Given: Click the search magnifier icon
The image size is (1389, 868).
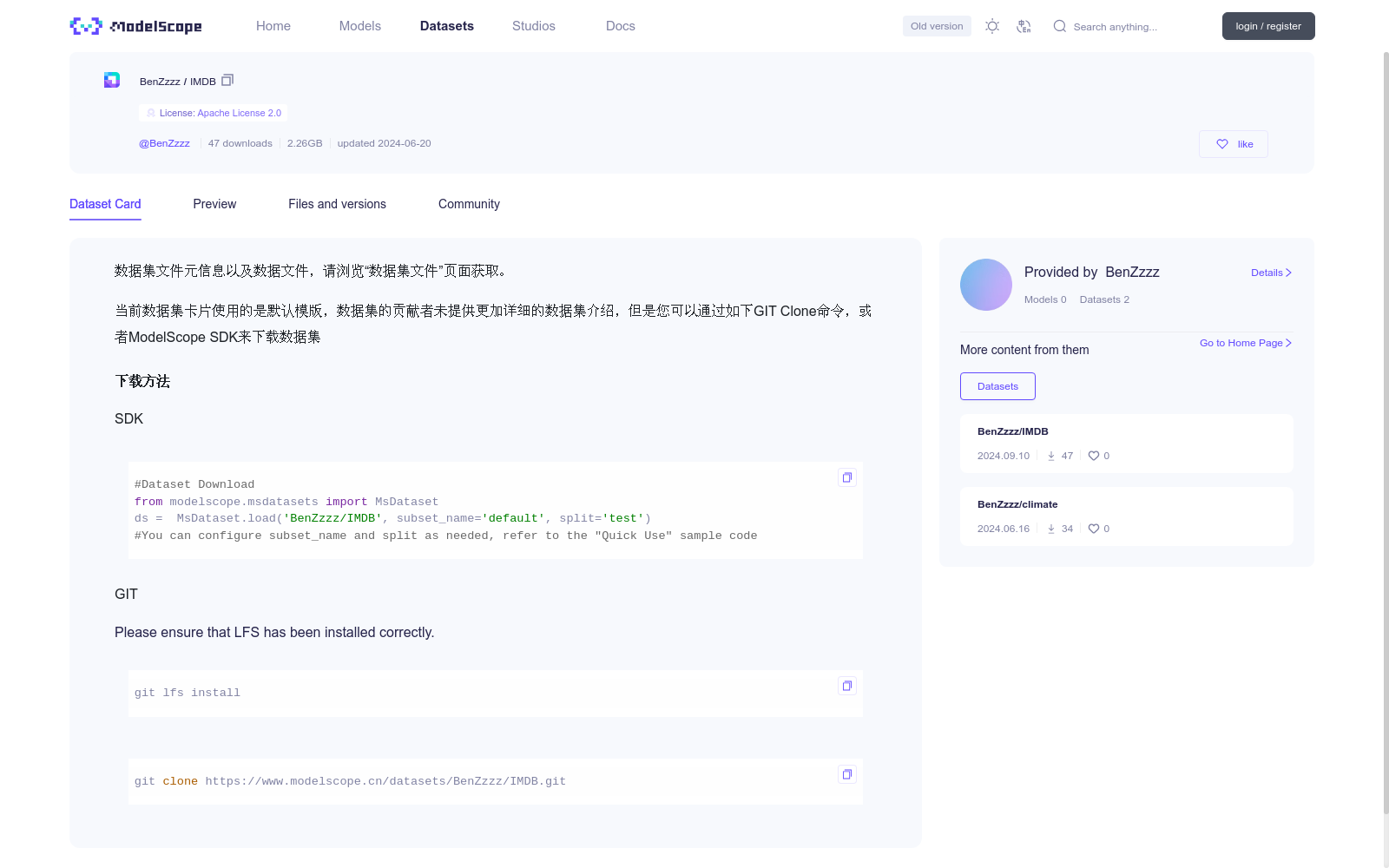Looking at the screenshot, I should tap(1059, 26).
